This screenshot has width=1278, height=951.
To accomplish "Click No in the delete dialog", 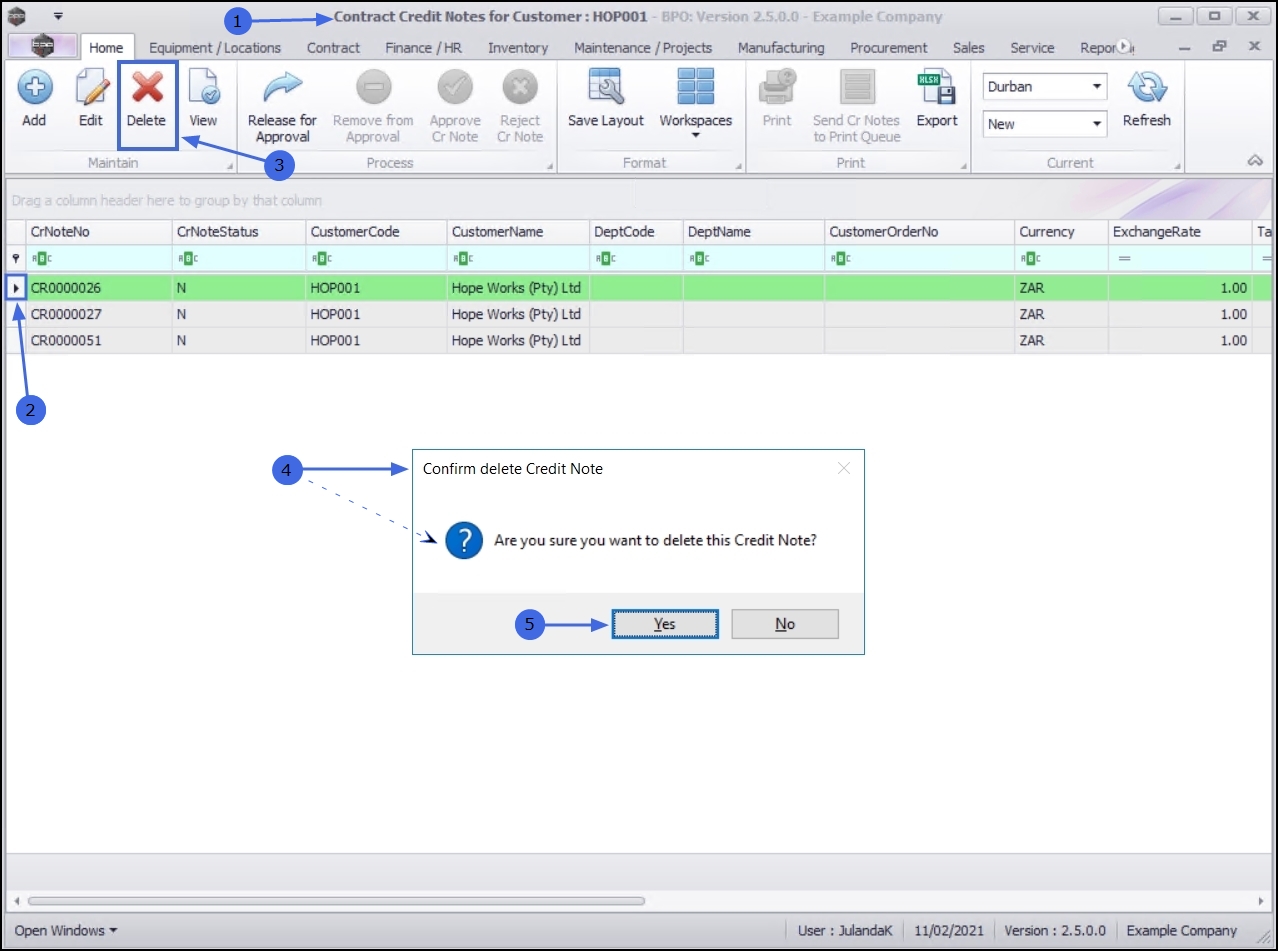I will pyautogui.click(x=785, y=624).
